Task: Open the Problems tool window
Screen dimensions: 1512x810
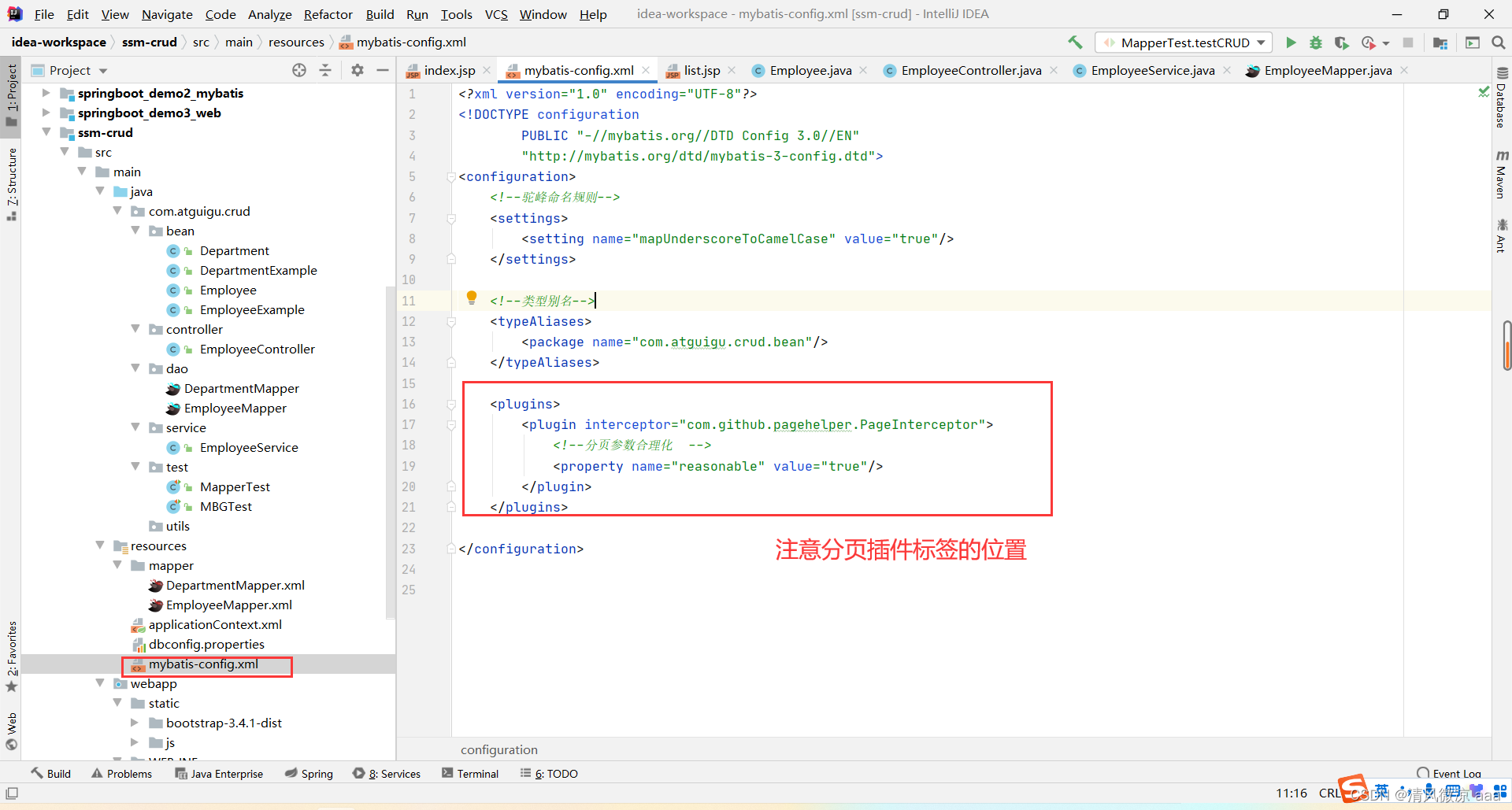Action: pyautogui.click(x=122, y=774)
